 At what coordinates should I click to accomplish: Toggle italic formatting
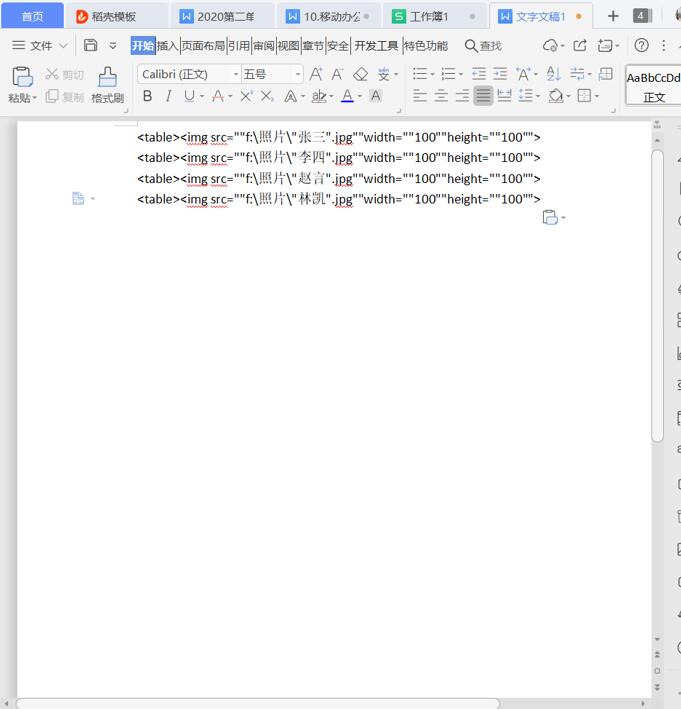tap(168, 96)
